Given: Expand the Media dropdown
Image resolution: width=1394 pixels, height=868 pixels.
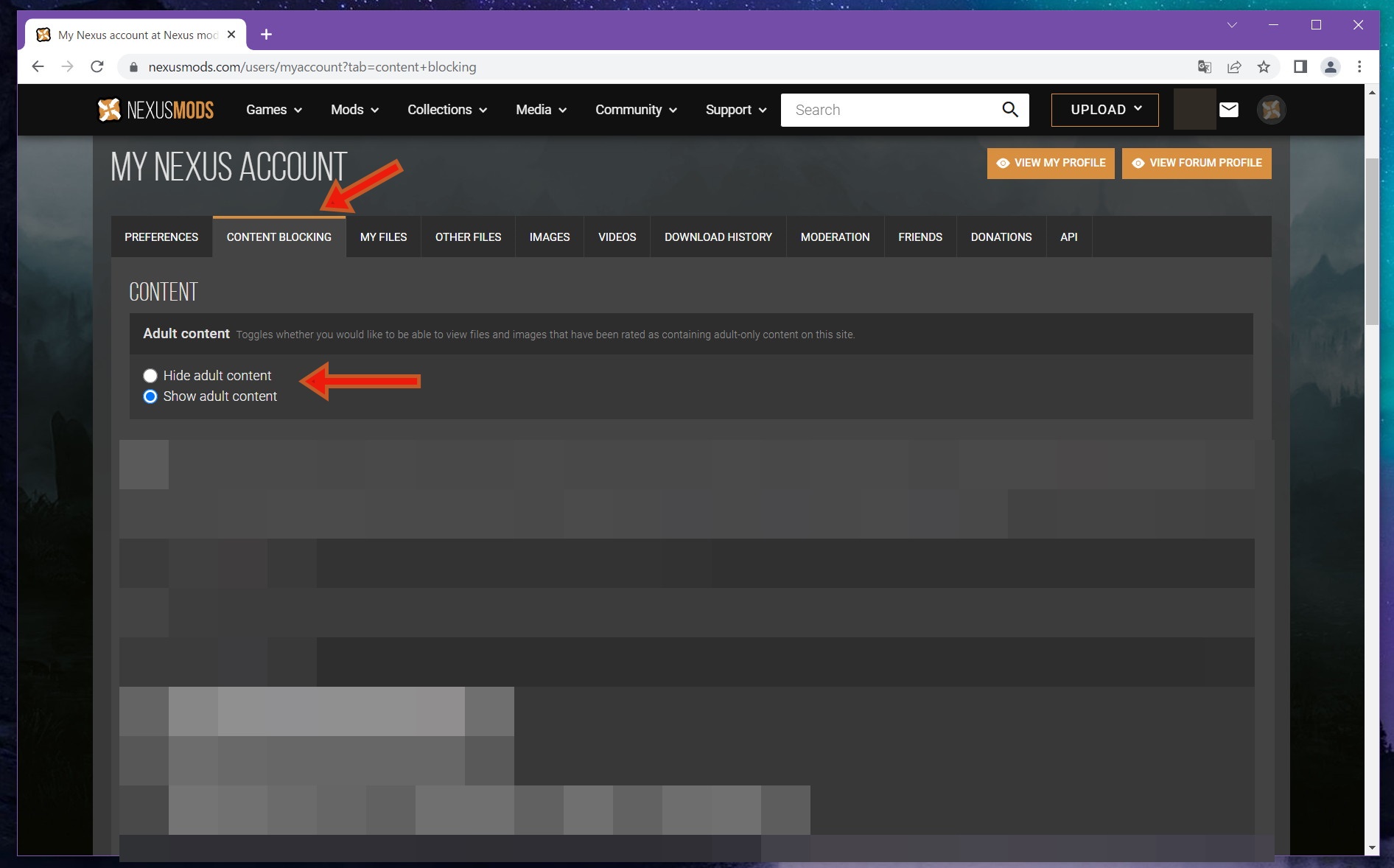Looking at the screenshot, I should 541,110.
